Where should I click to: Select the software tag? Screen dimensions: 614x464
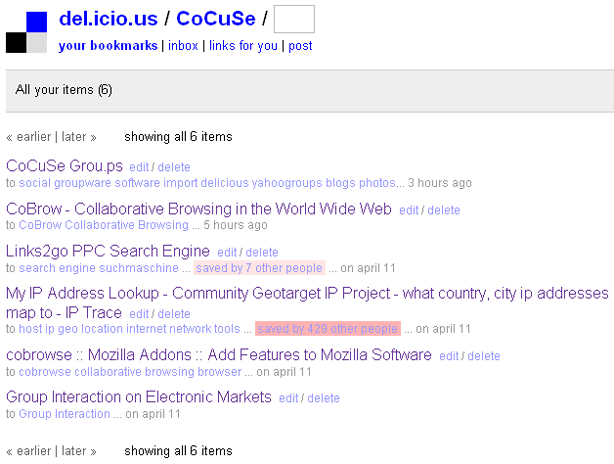[x=137, y=183]
